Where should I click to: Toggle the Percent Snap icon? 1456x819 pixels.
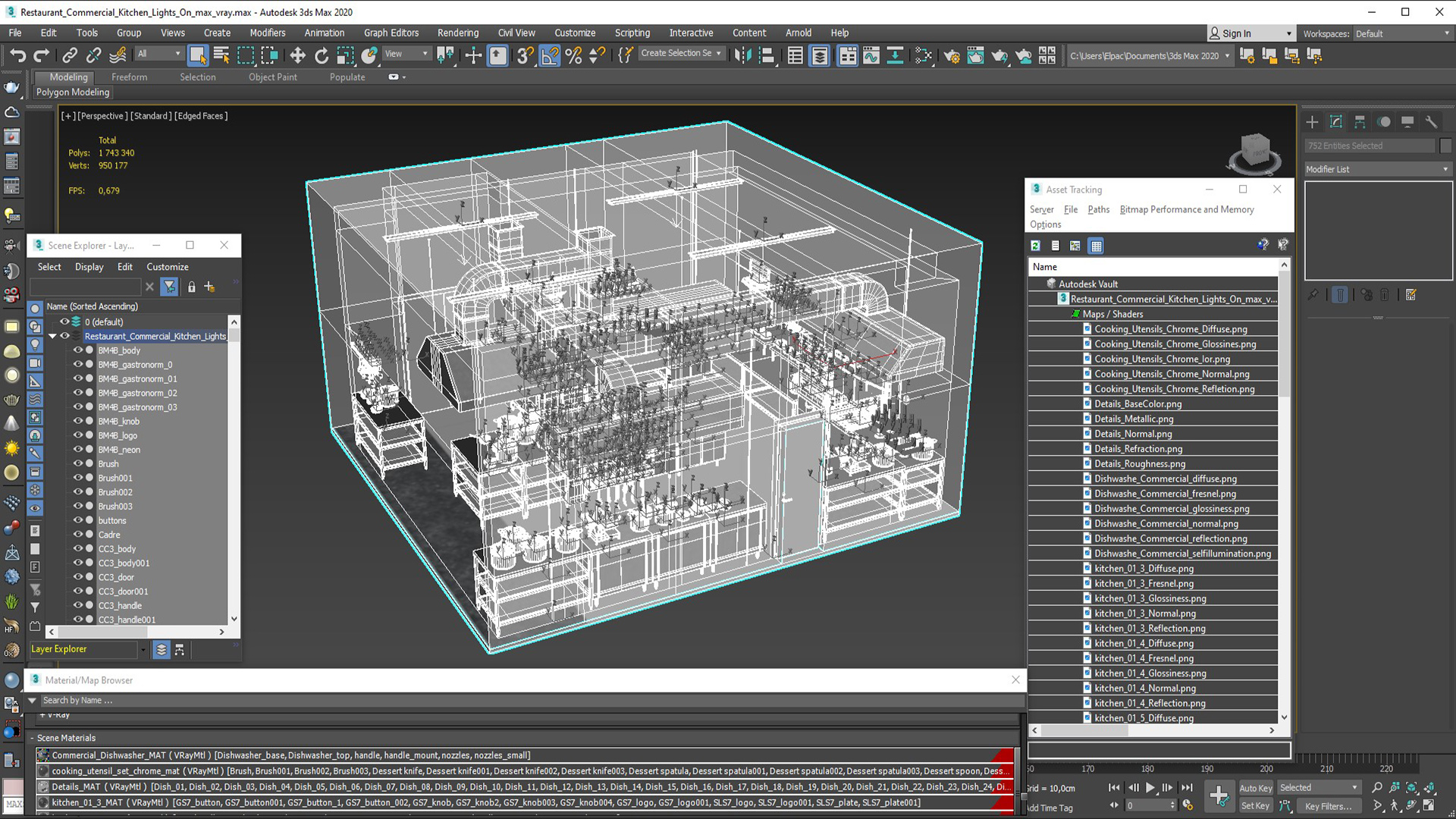coord(574,55)
